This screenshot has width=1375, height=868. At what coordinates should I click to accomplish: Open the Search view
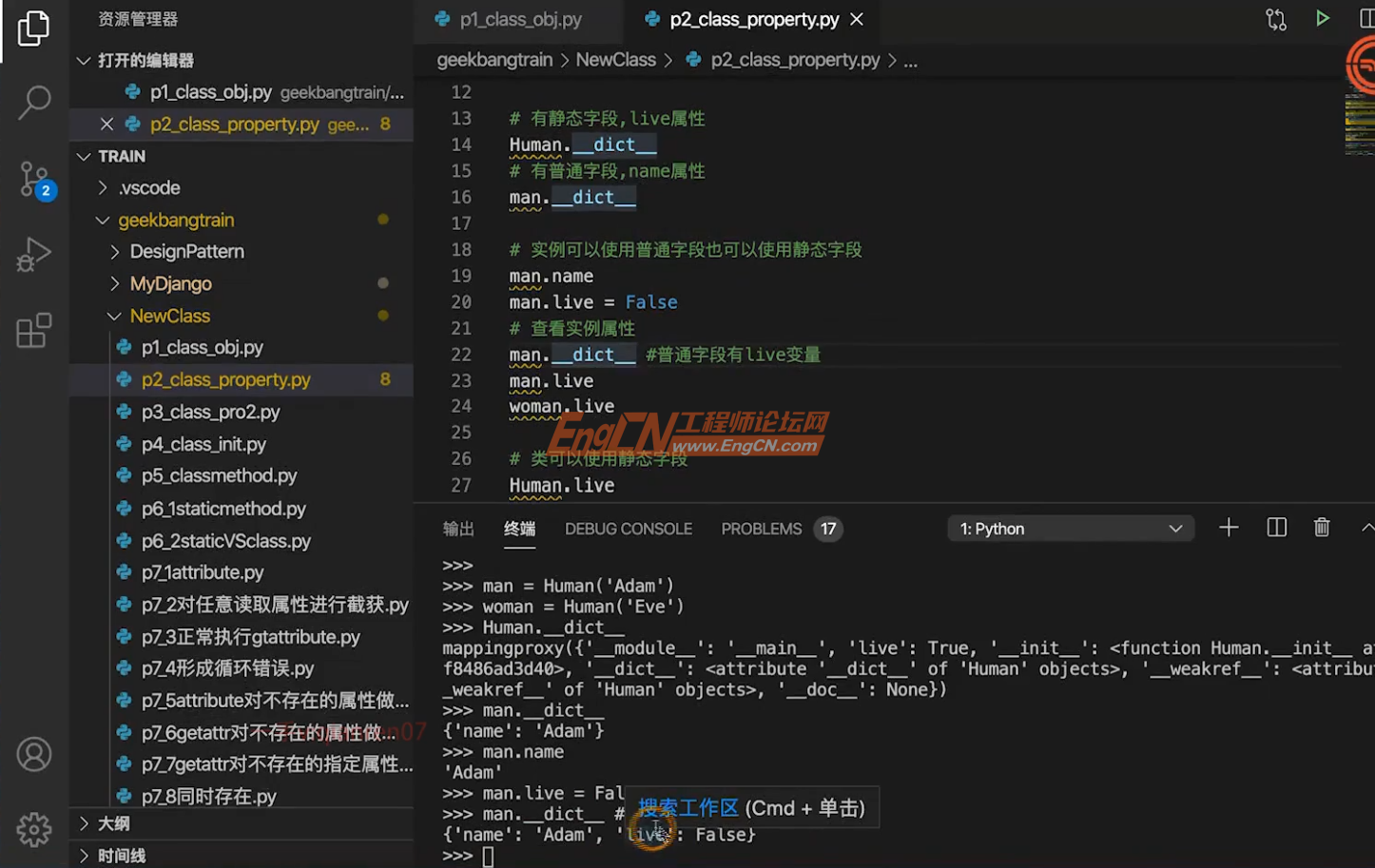point(34,101)
